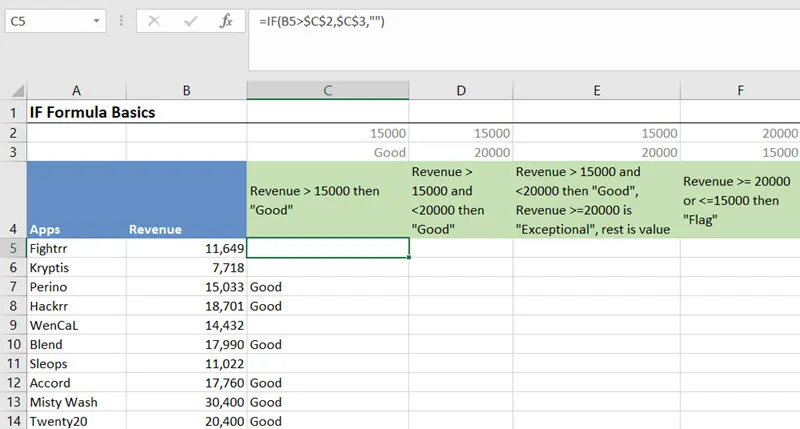
Task: Select row 13 header
Action: click(x=13, y=403)
